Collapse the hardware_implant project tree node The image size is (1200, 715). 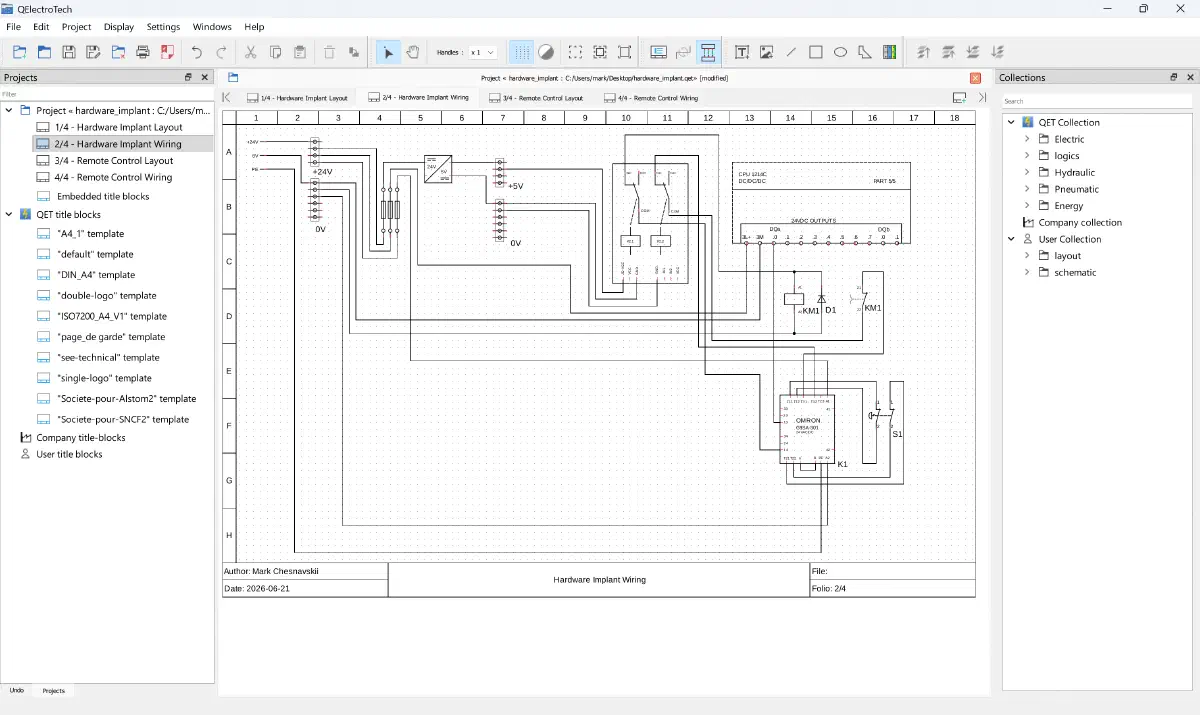(x=9, y=110)
